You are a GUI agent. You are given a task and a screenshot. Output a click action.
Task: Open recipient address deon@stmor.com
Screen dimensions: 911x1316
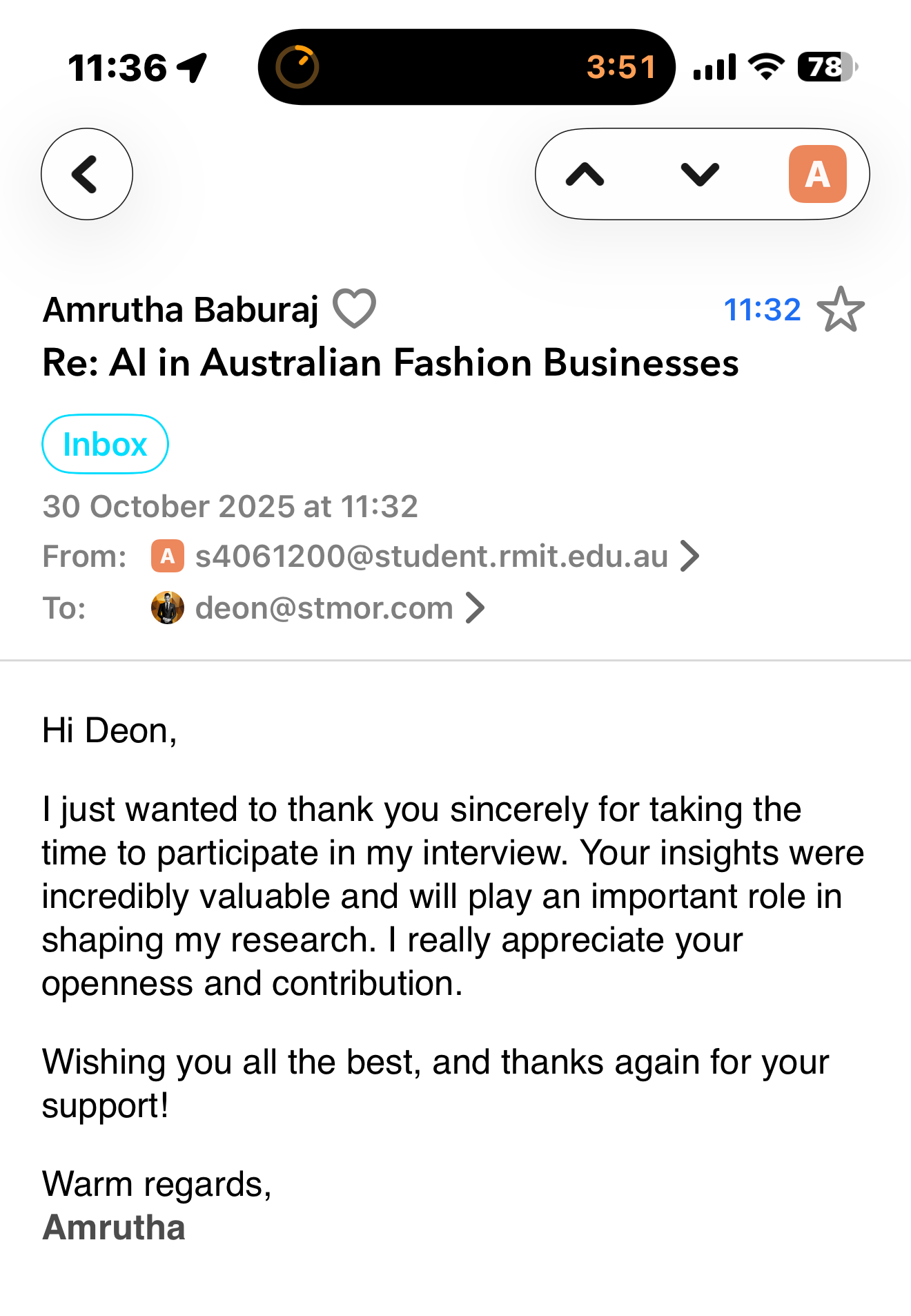click(324, 608)
